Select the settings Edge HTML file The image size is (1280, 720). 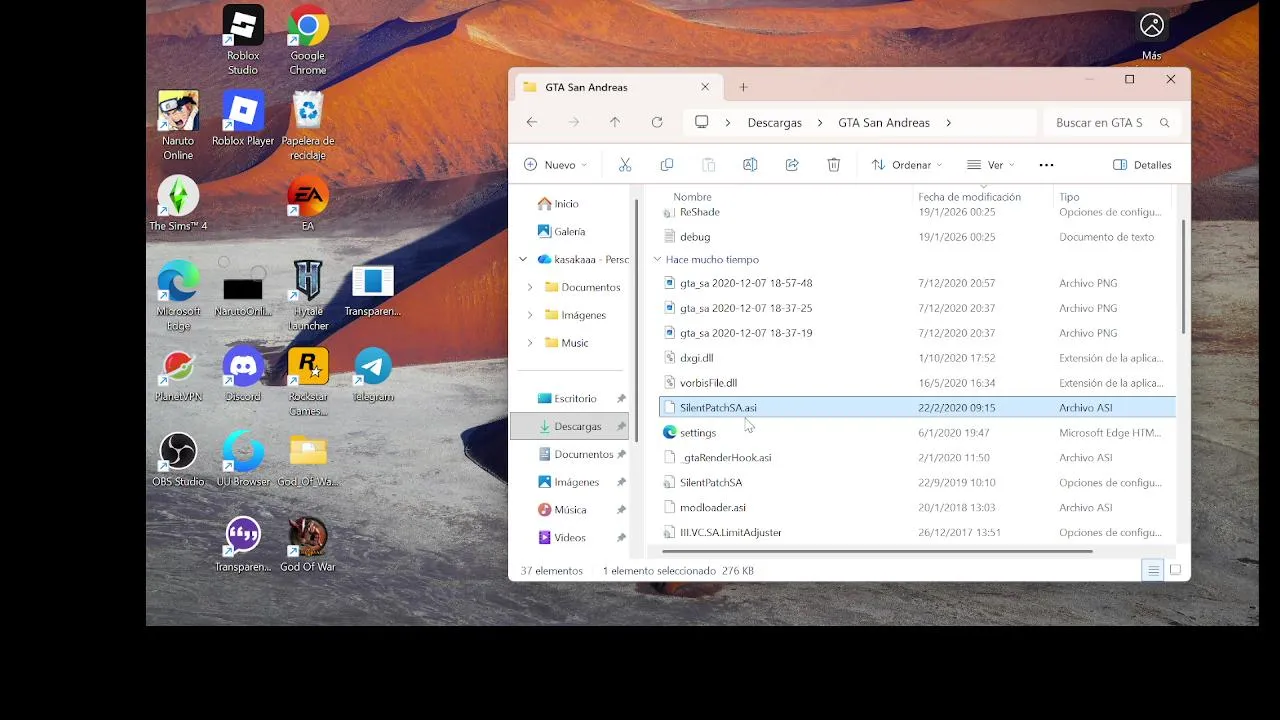pos(917,433)
